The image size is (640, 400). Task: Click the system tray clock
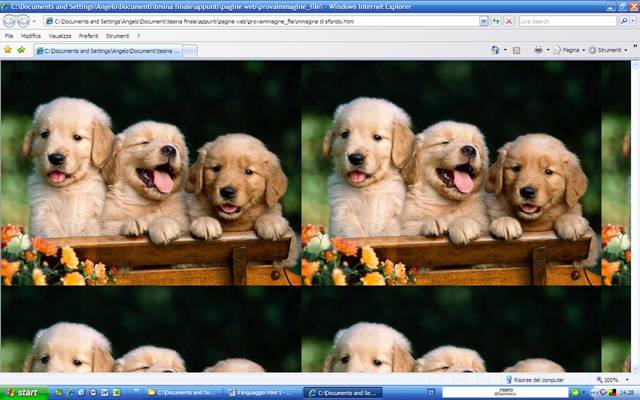click(626, 393)
